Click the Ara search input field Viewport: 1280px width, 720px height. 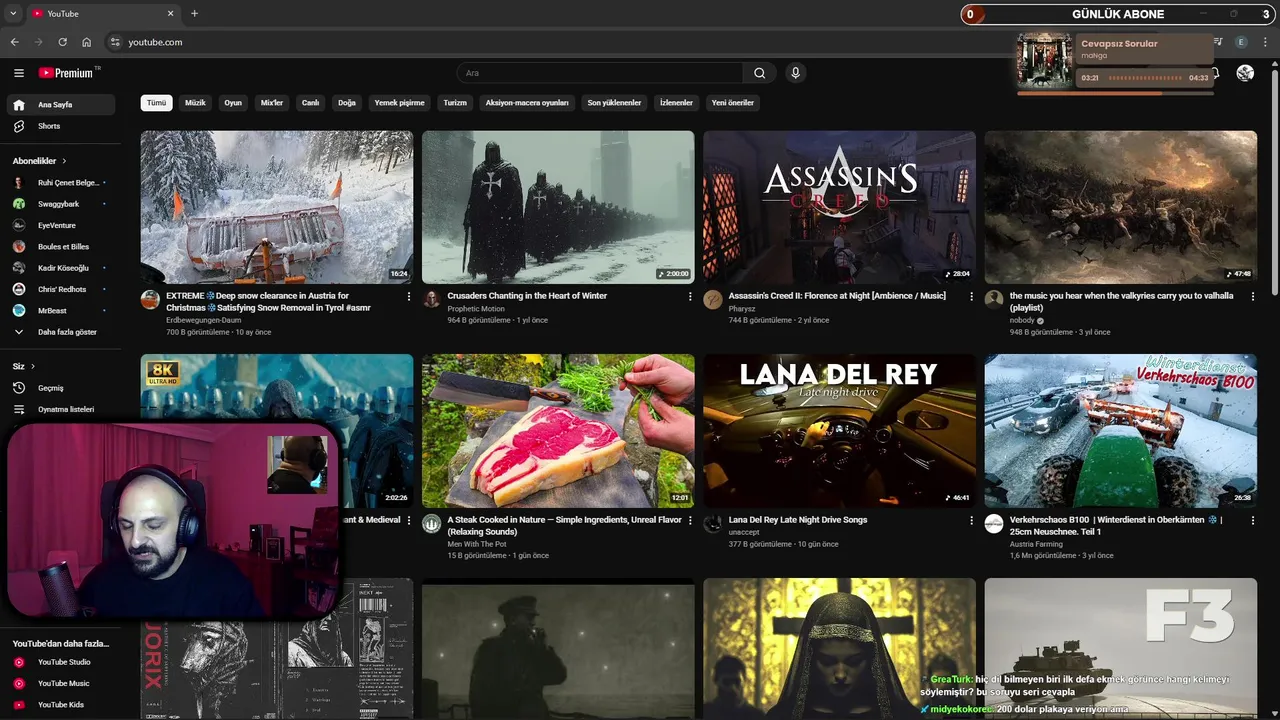tap(600, 73)
